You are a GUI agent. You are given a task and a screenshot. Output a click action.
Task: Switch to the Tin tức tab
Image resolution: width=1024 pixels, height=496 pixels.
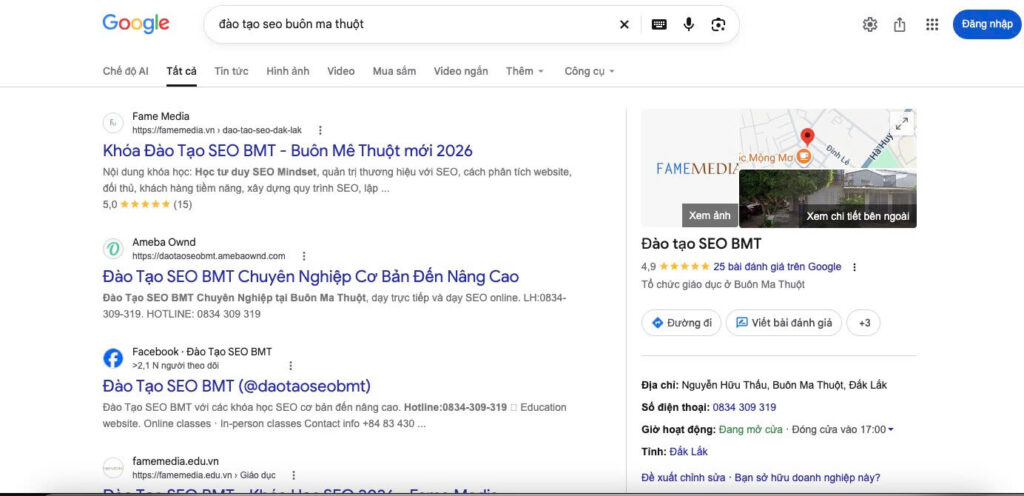[x=231, y=71]
